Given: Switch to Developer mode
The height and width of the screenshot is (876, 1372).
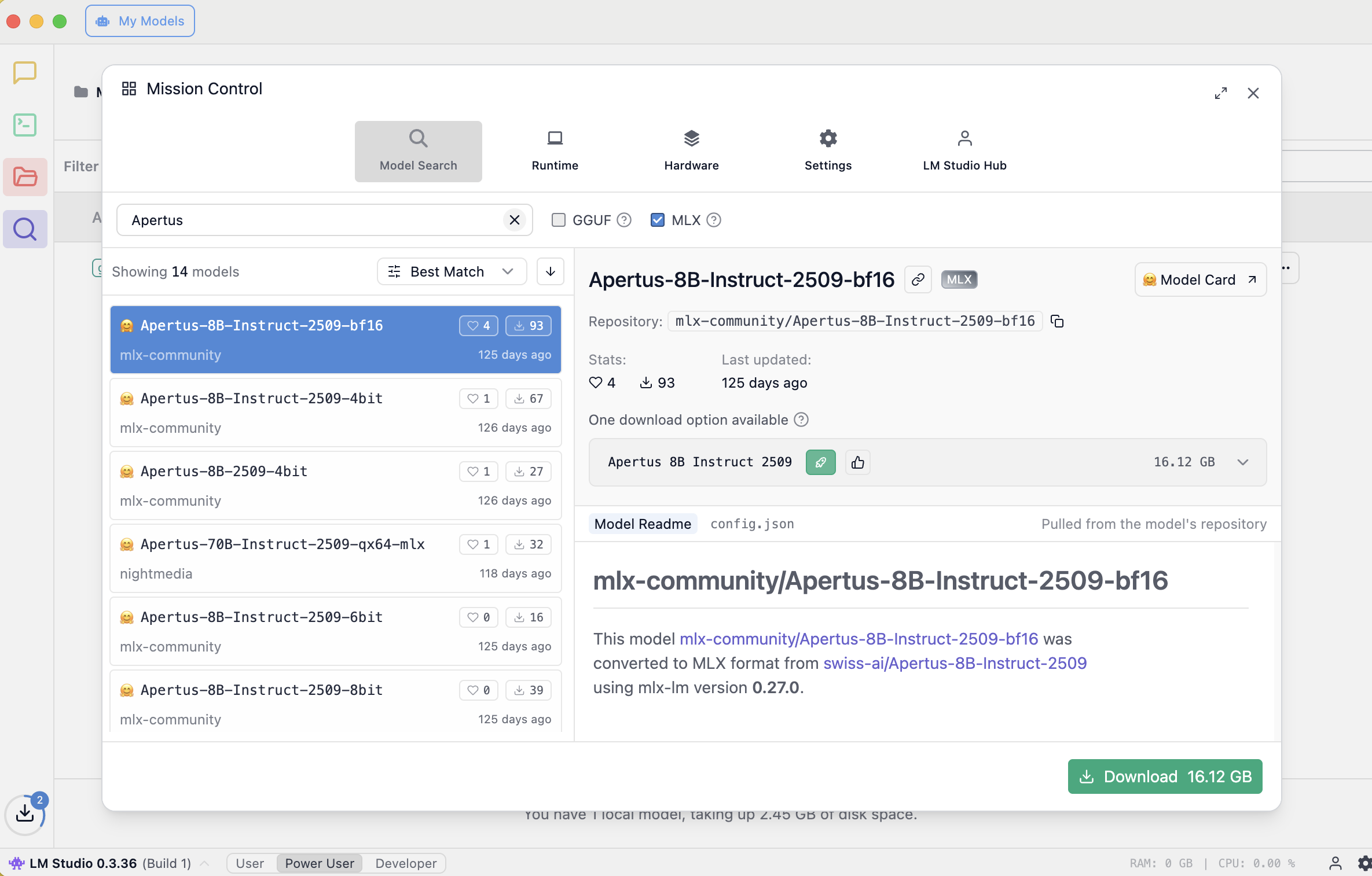Looking at the screenshot, I should point(405,863).
